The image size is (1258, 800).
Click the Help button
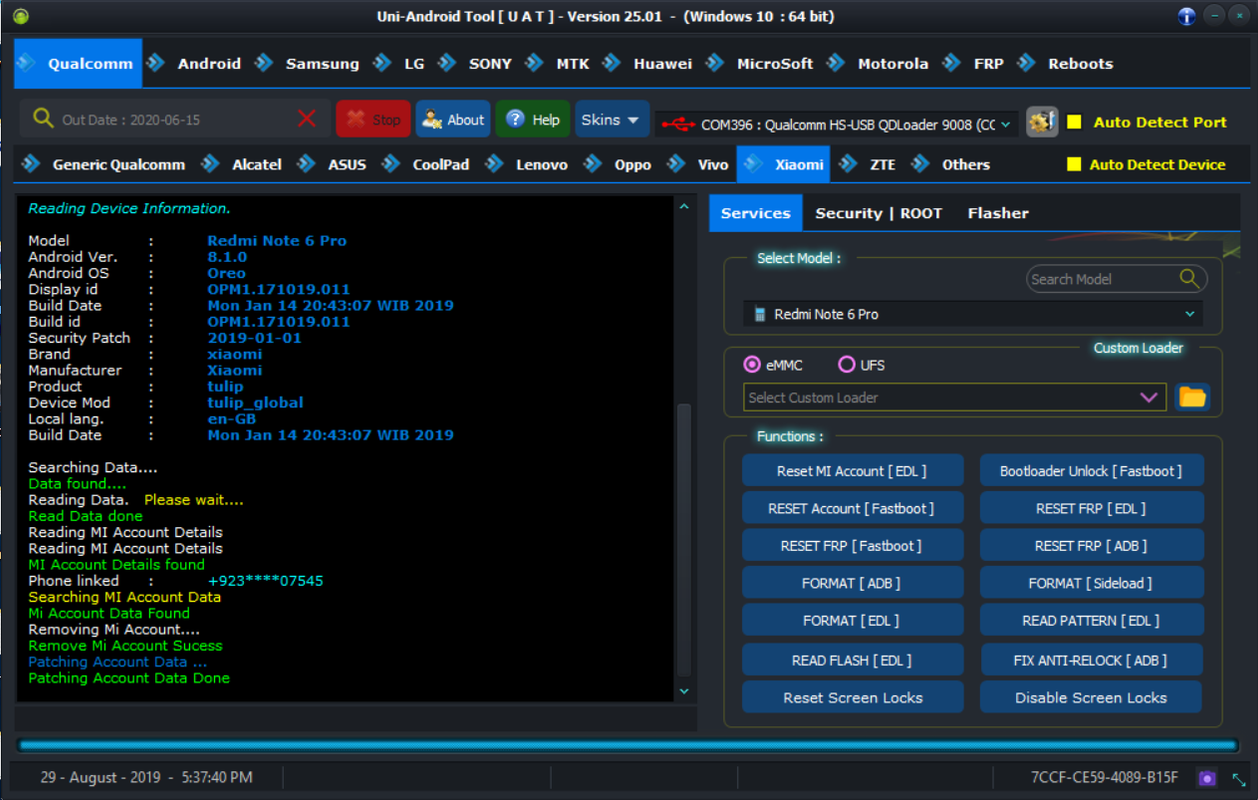(533, 119)
